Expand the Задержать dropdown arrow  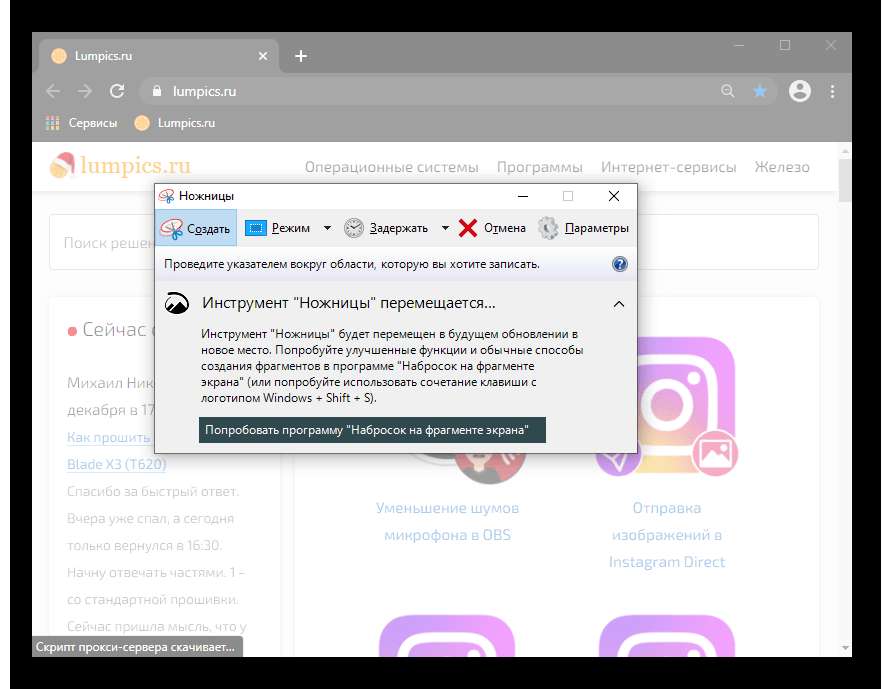point(445,228)
